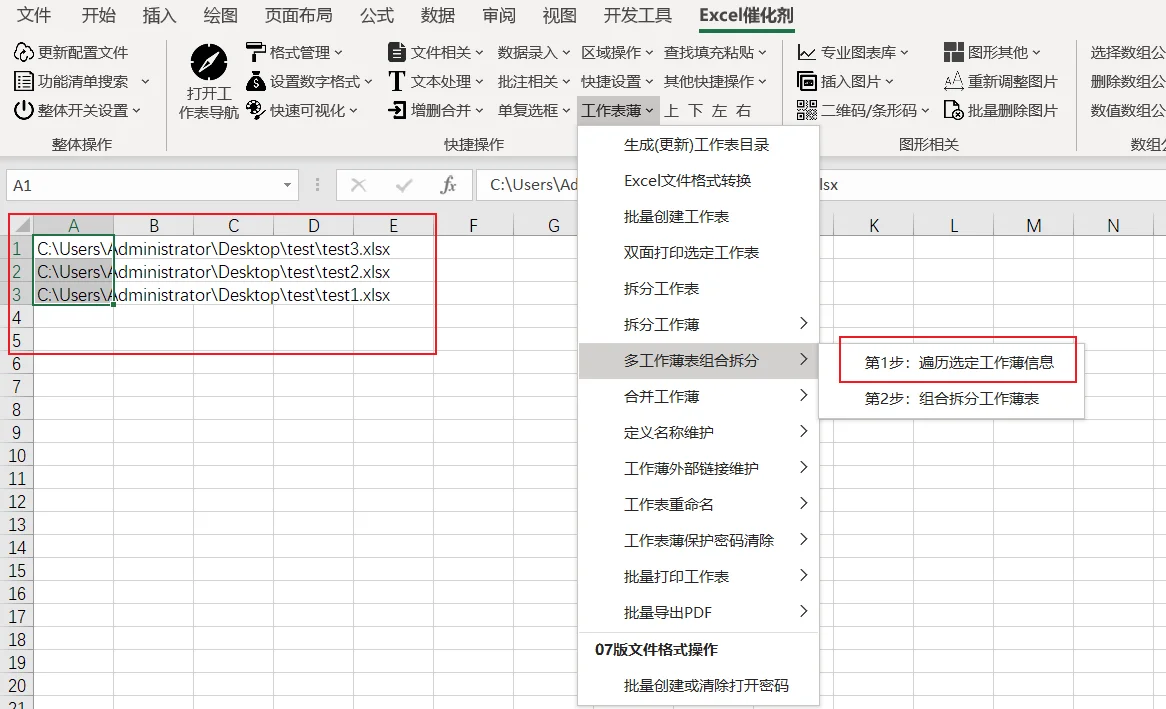
Task: Select the cell containing test2.xlsx path
Action: [x=74, y=272]
